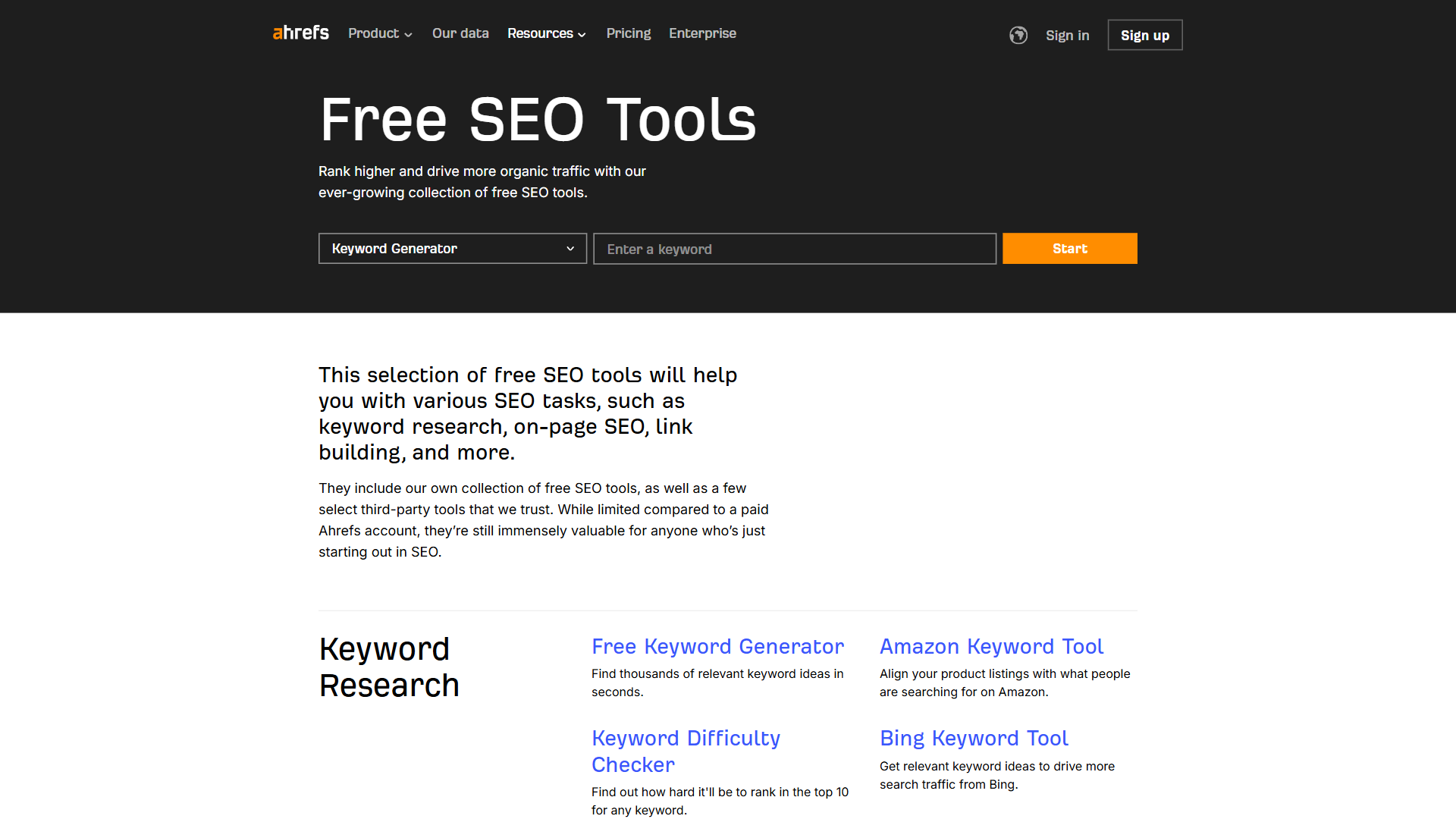Click 'They include our own collection' paragraph
This screenshot has width=1456, height=819.
(x=544, y=520)
